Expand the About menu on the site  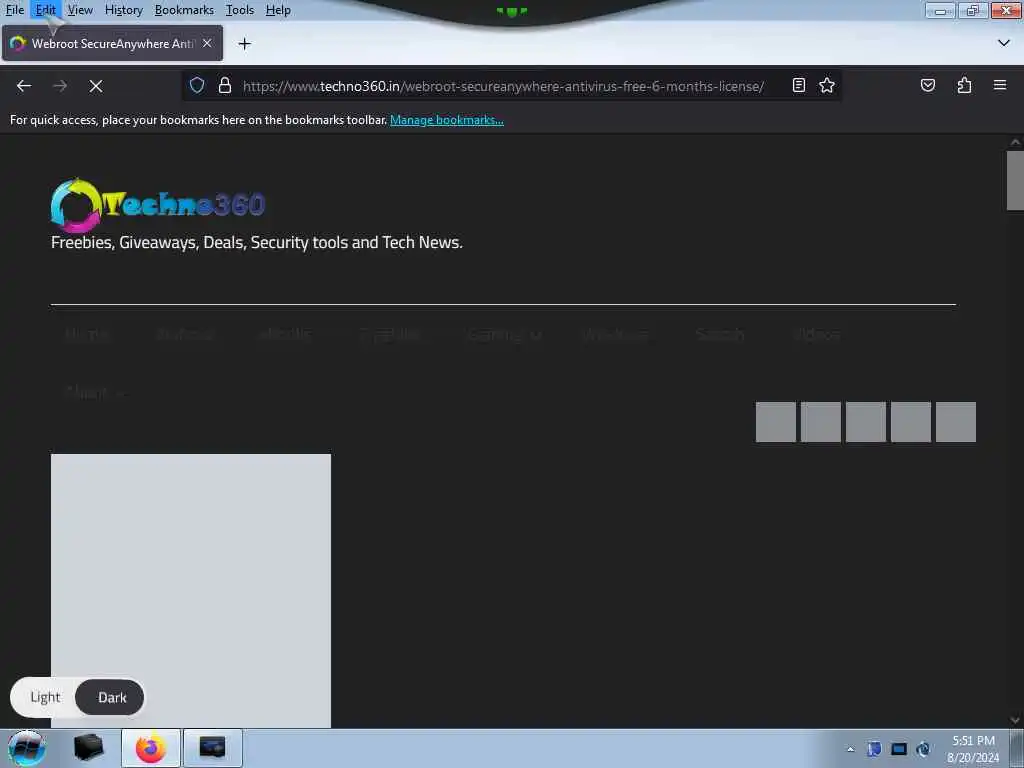pyautogui.click(x=95, y=392)
